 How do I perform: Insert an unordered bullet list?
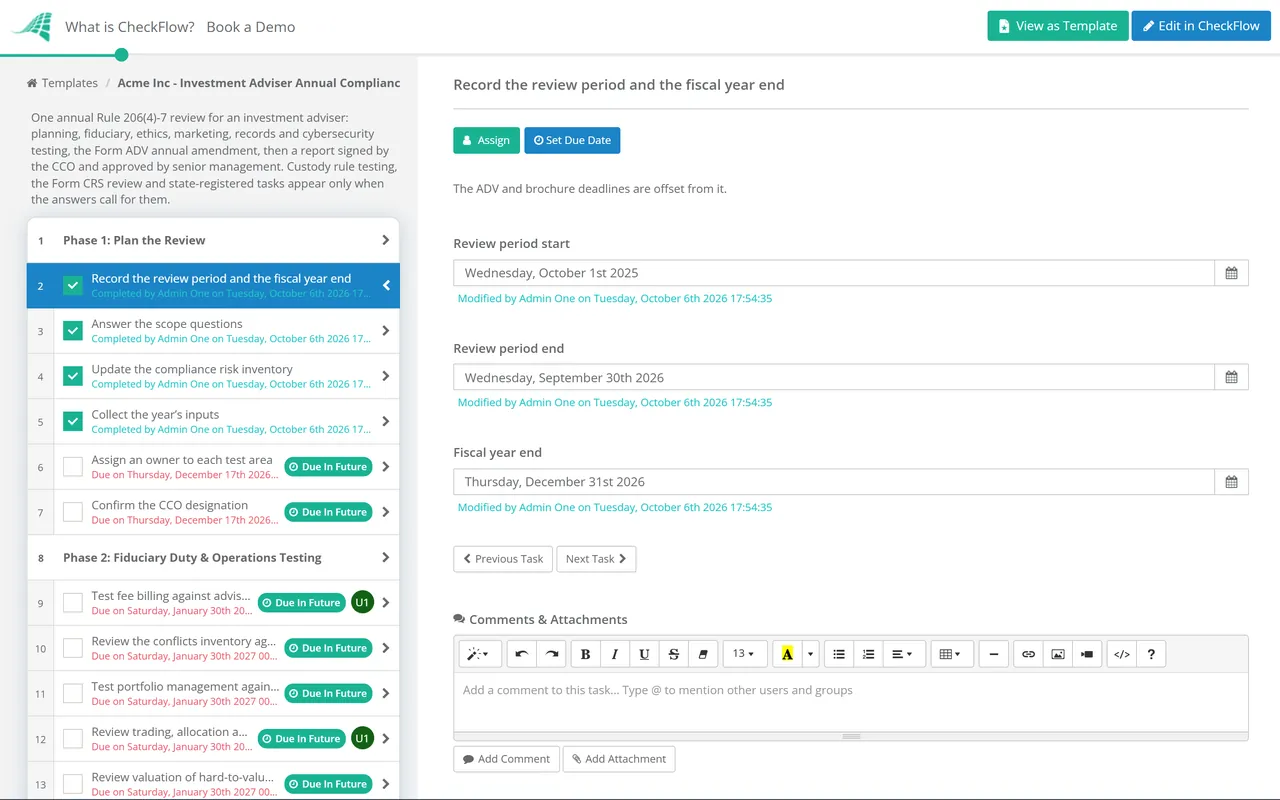(839, 654)
